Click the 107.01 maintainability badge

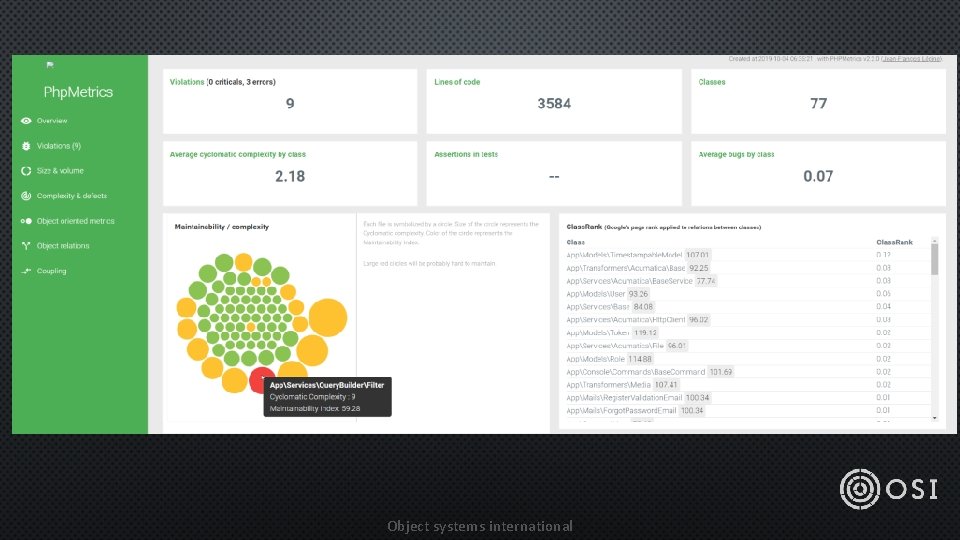click(697, 255)
